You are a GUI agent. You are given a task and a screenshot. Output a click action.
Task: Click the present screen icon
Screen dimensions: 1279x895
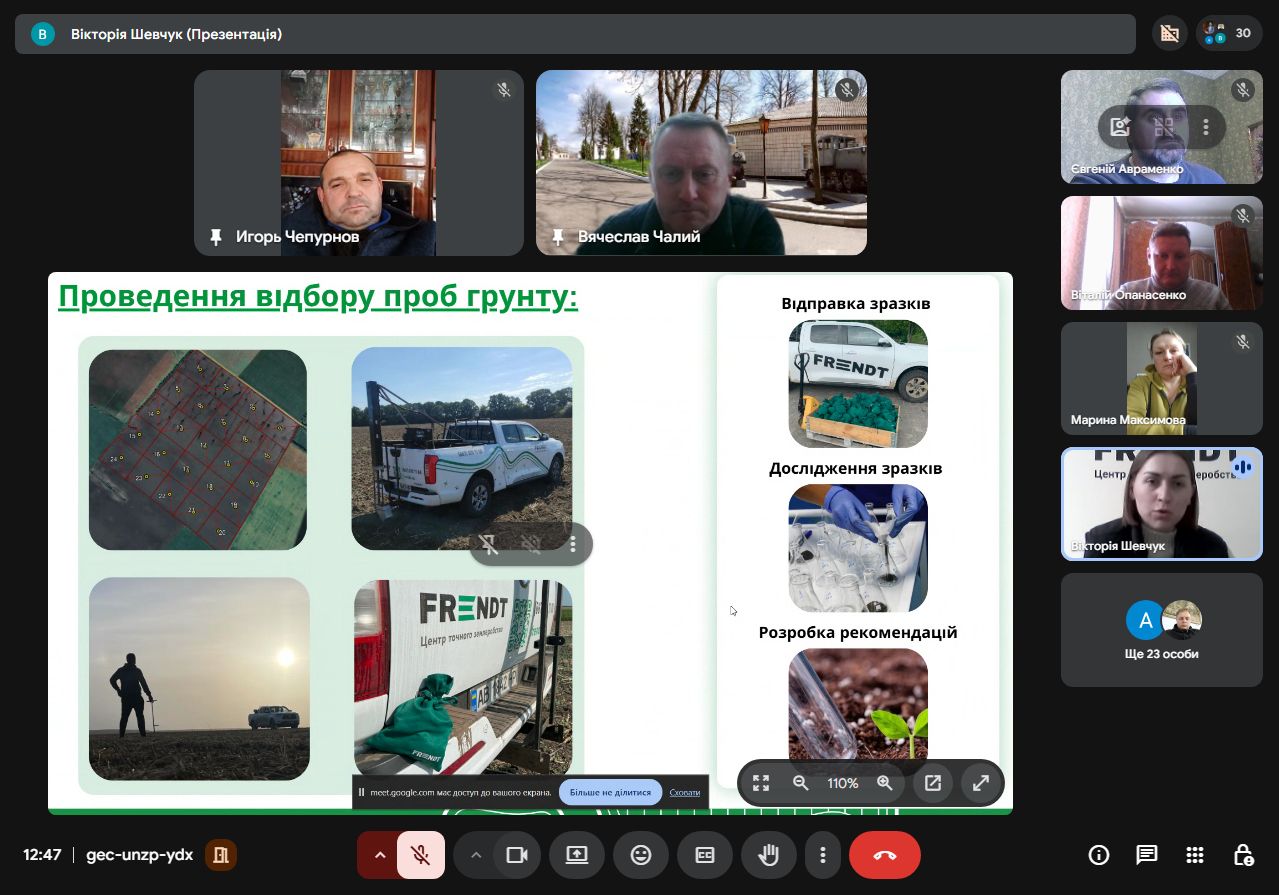577,855
